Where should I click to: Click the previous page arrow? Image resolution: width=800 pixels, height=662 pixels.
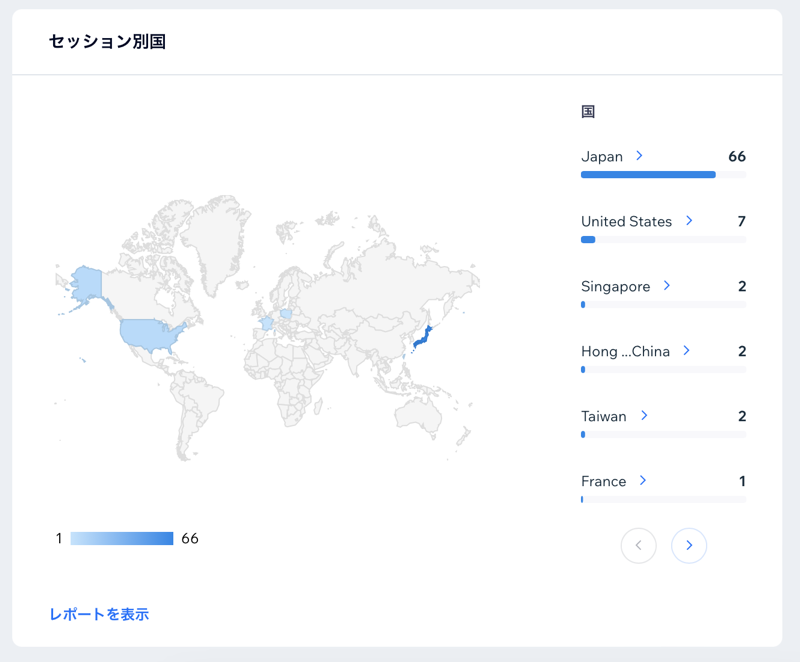click(639, 545)
